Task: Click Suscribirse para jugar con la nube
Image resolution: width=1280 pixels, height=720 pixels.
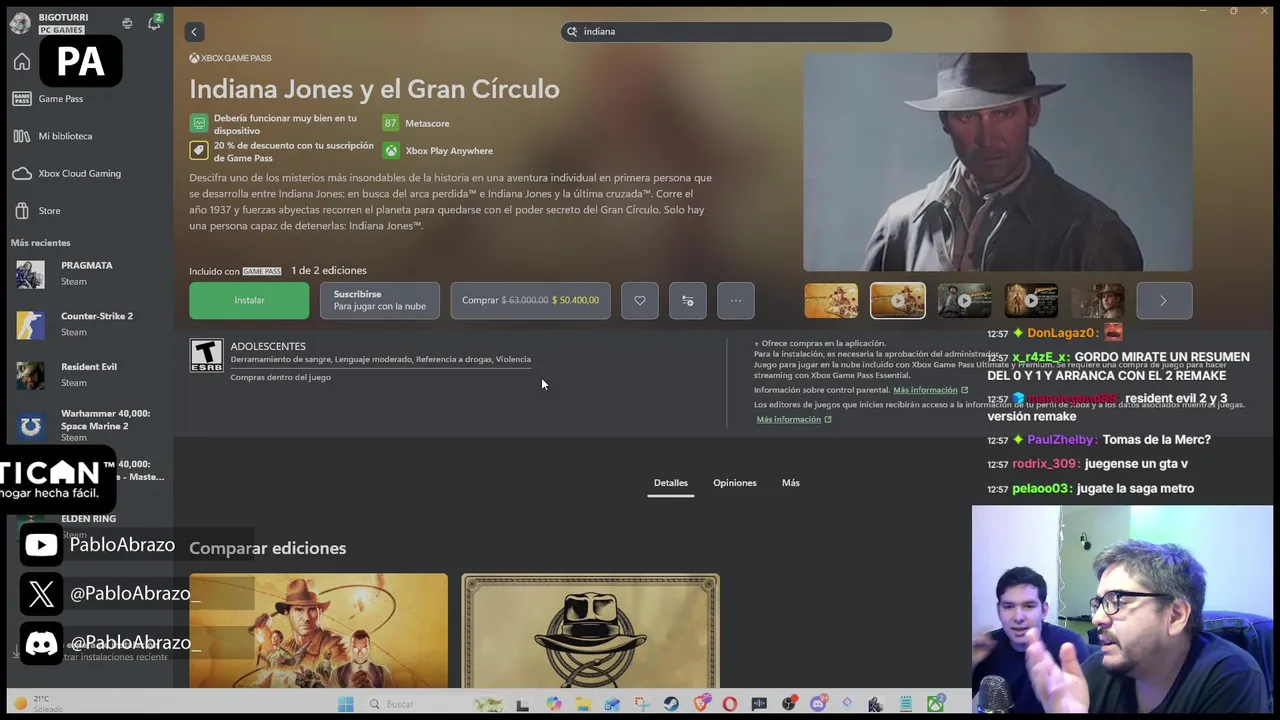Action: (x=380, y=300)
